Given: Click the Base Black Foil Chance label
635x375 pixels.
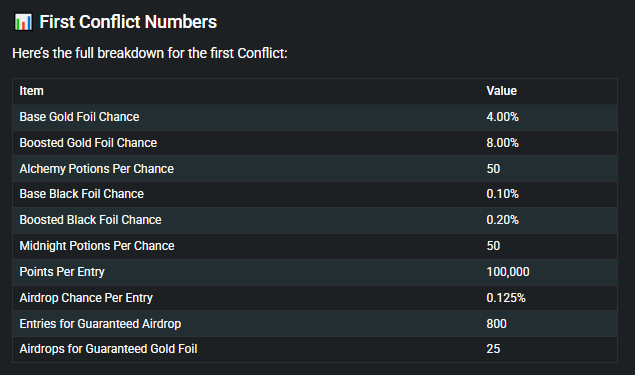Looking at the screenshot, I should tap(82, 194).
